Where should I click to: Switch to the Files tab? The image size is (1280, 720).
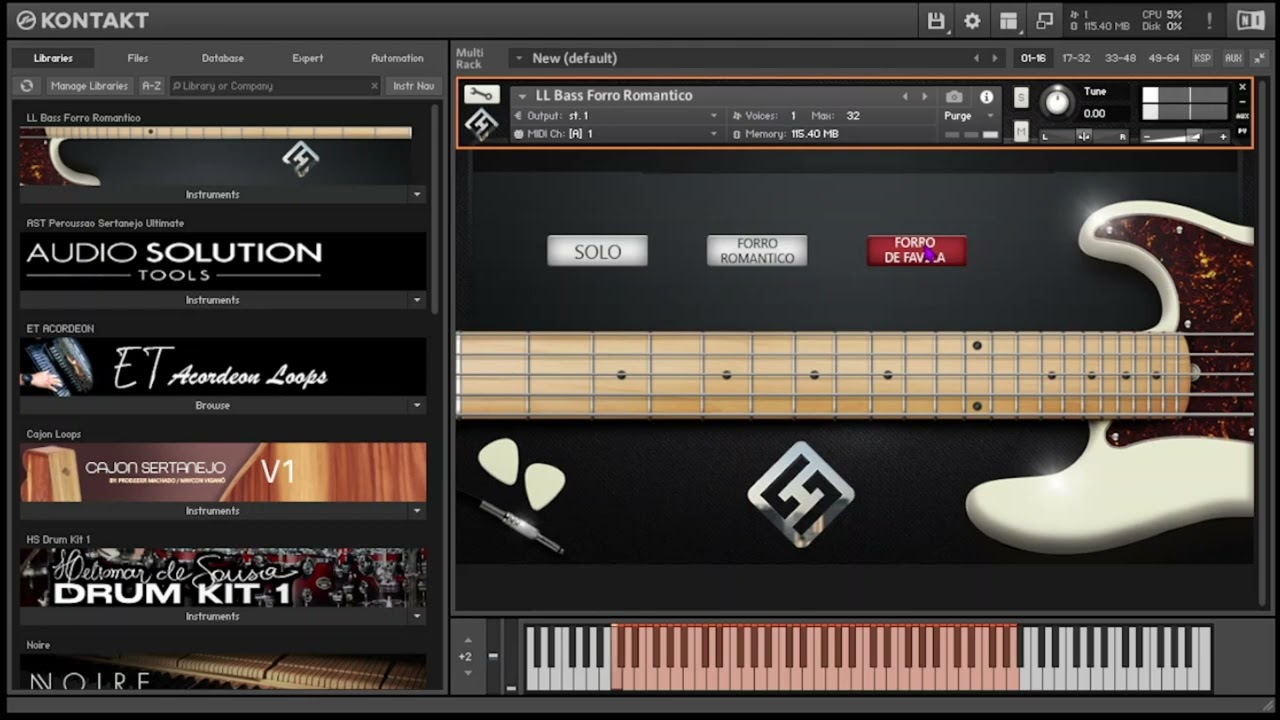pos(138,58)
